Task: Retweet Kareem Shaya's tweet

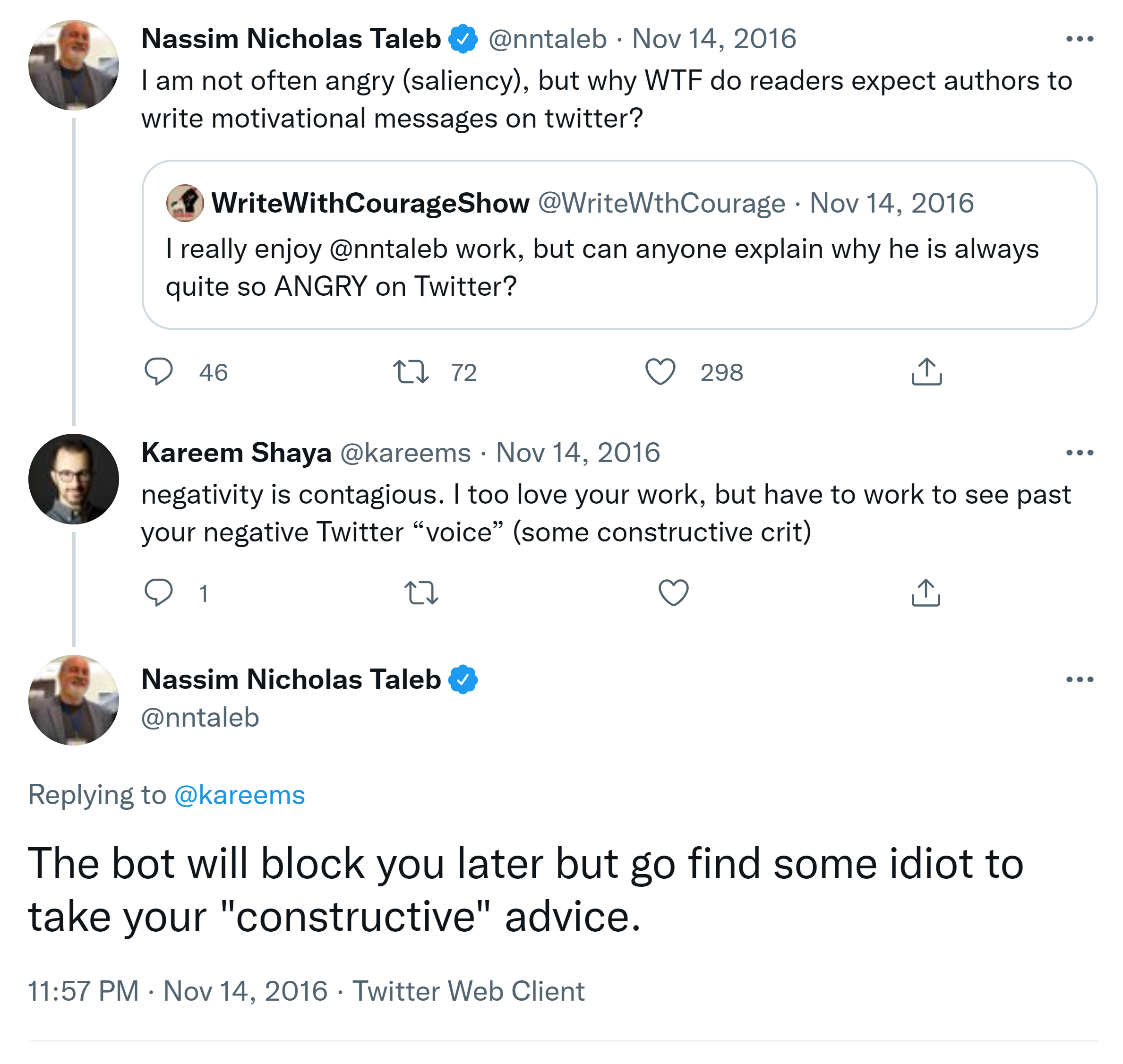Action: [x=421, y=592]
